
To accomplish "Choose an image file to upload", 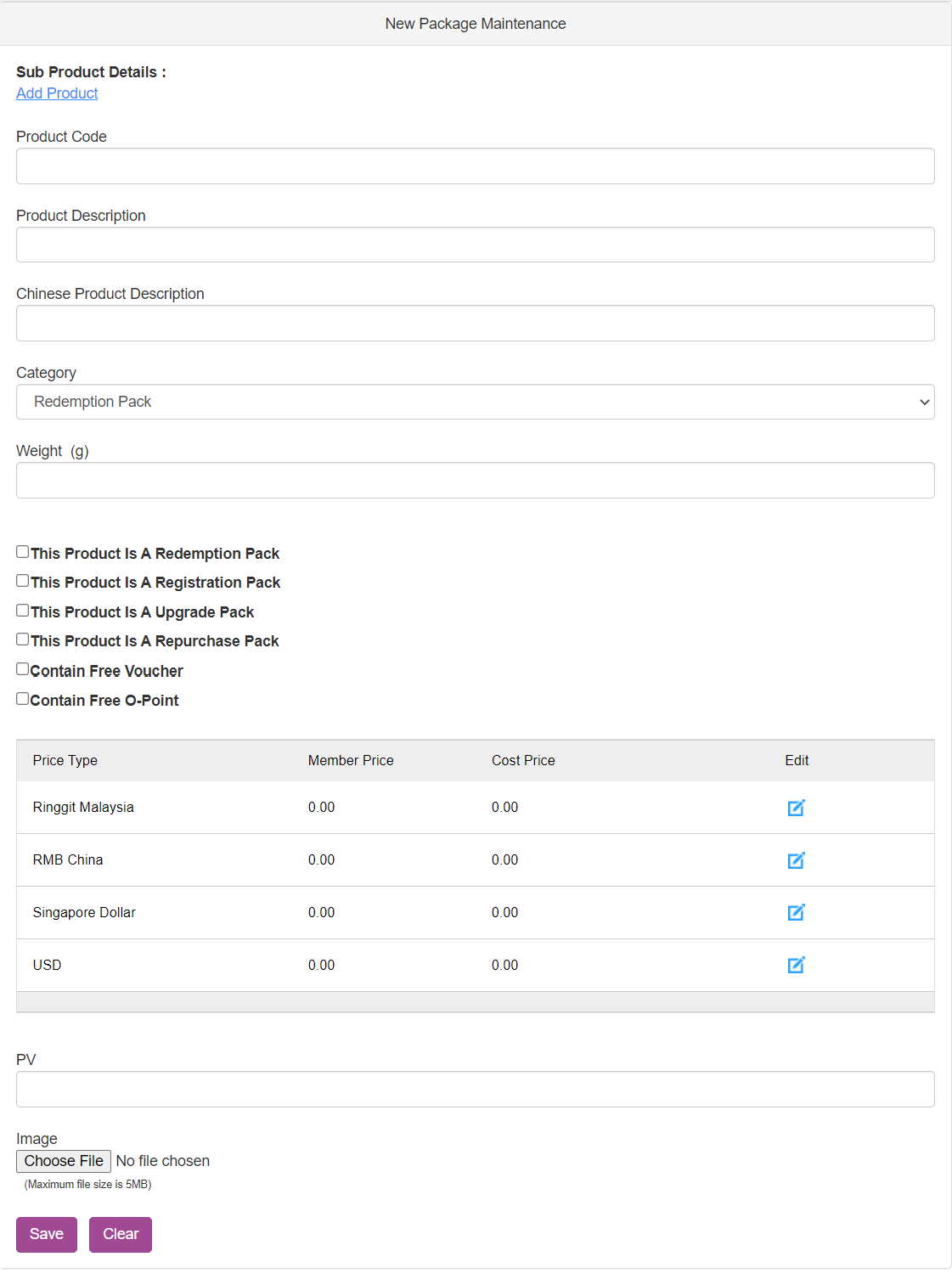I will tap(64, 1161).
